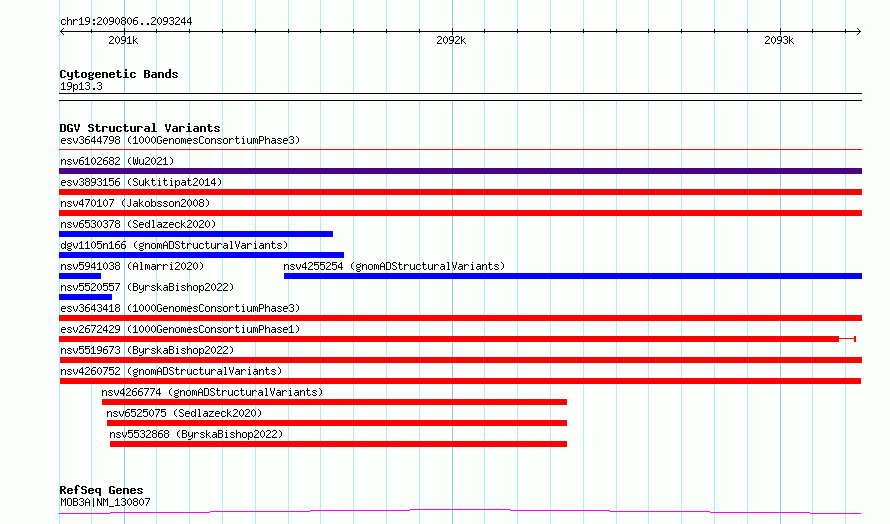This screenshot has height=524, width=890.
Task: Click the purple nsv6102682 variant bar
Action: coord(460,171)
